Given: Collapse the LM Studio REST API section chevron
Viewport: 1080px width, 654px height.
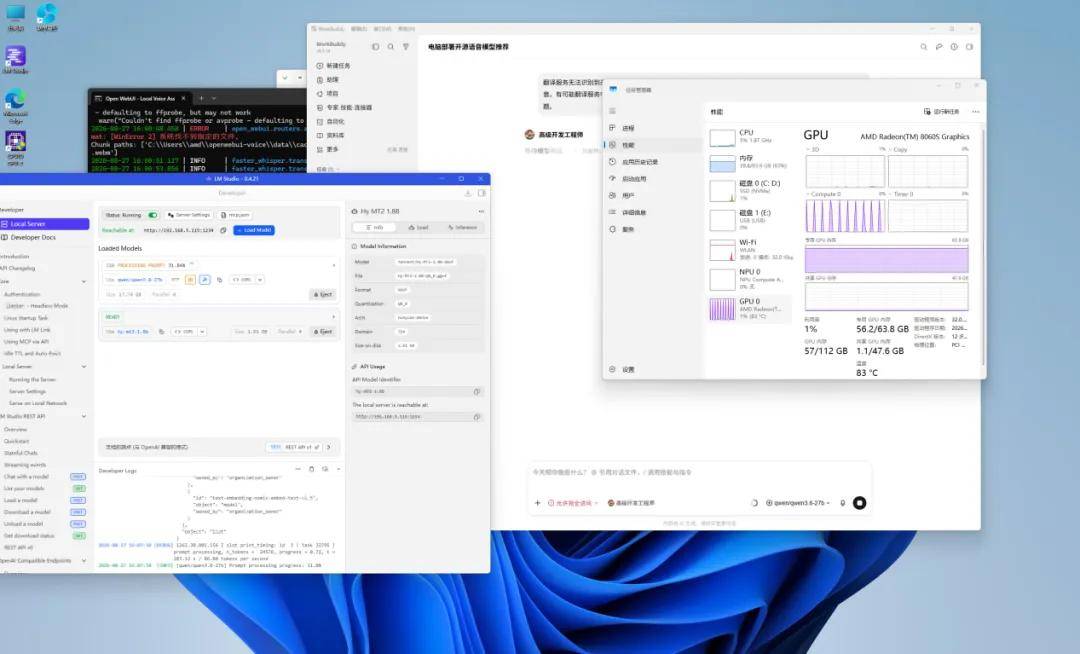Looking at the screenshot, I should coord(84,416).
